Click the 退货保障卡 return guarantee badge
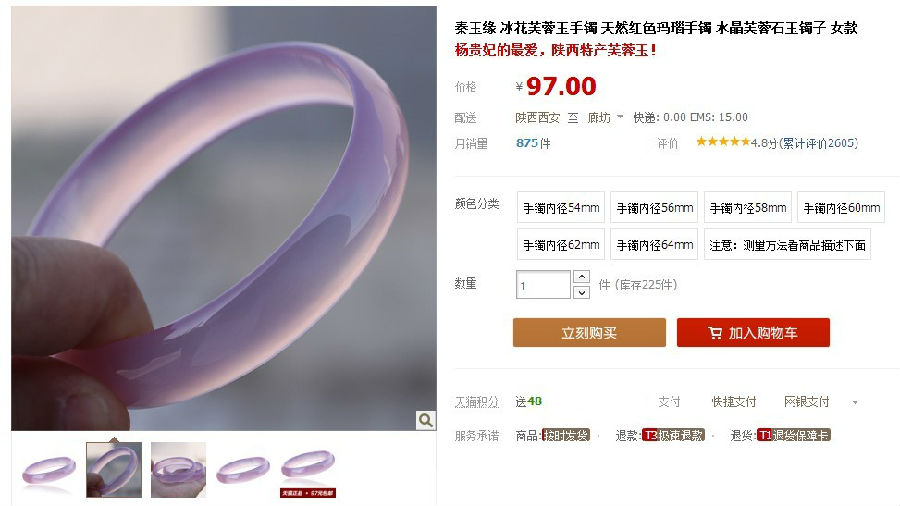The height and width of the screenshot is (506, 900). [x=793, y=435]
